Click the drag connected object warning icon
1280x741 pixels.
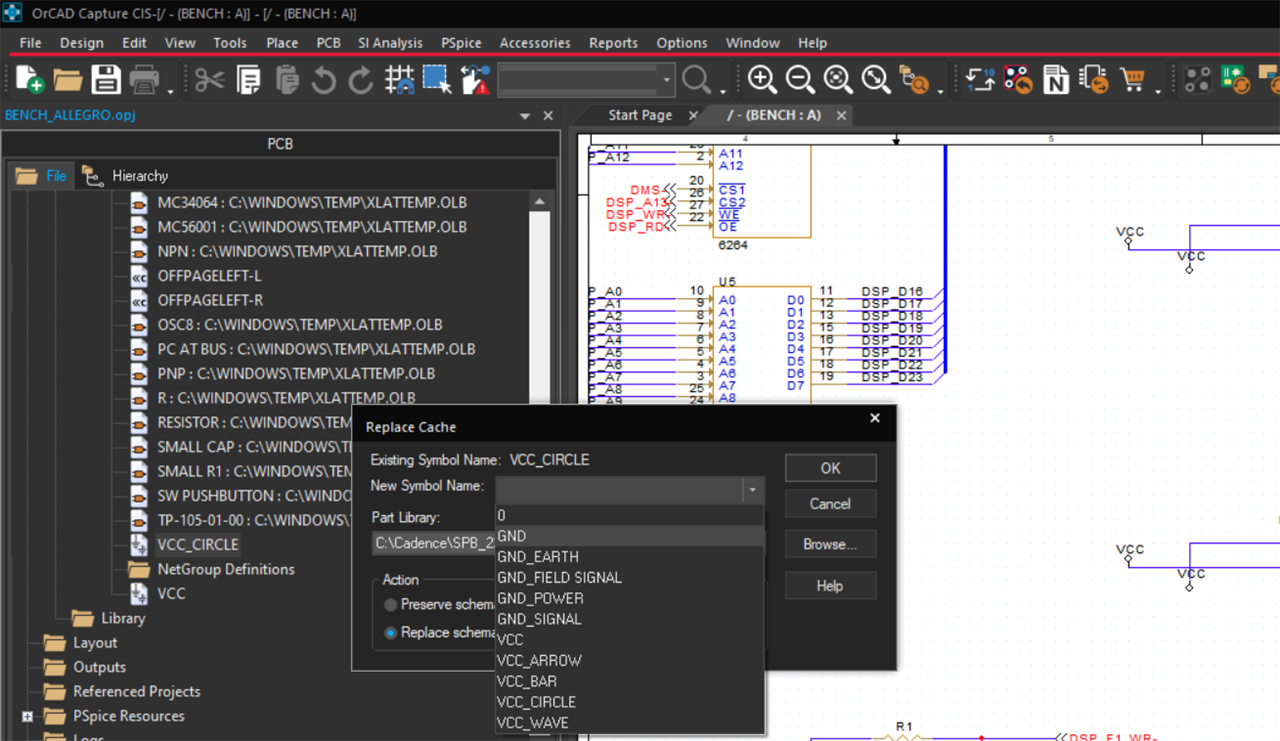point(475,80)
